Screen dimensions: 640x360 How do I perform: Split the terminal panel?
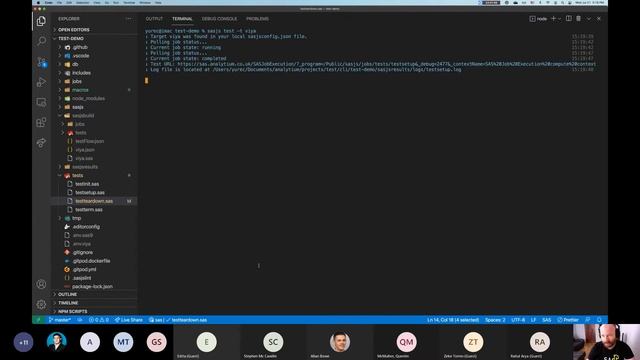click(569, 18)
